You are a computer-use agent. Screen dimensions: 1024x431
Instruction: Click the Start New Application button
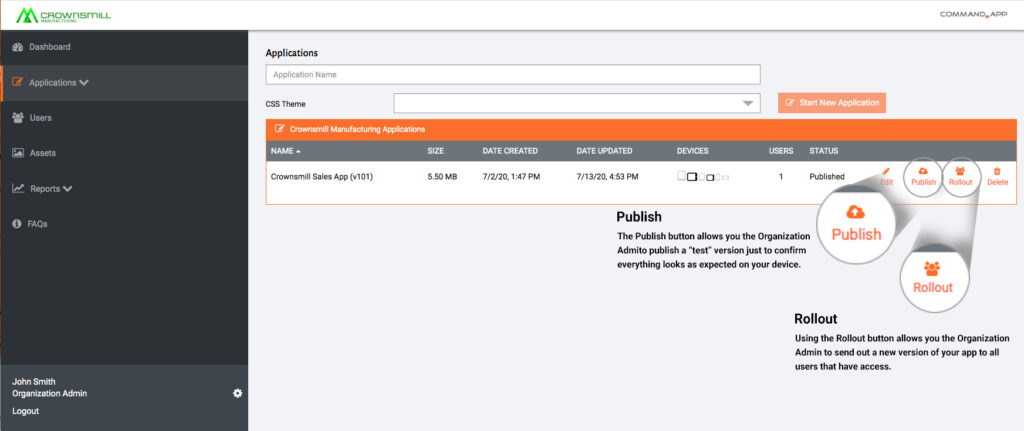832,103
